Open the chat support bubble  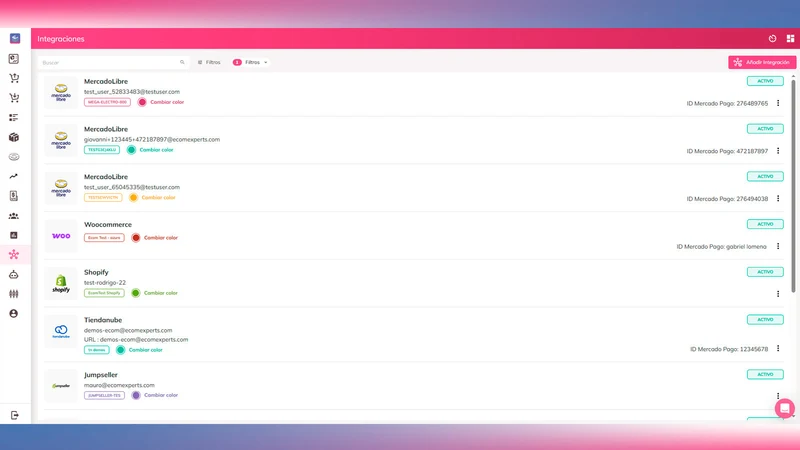tap(785, 408)
